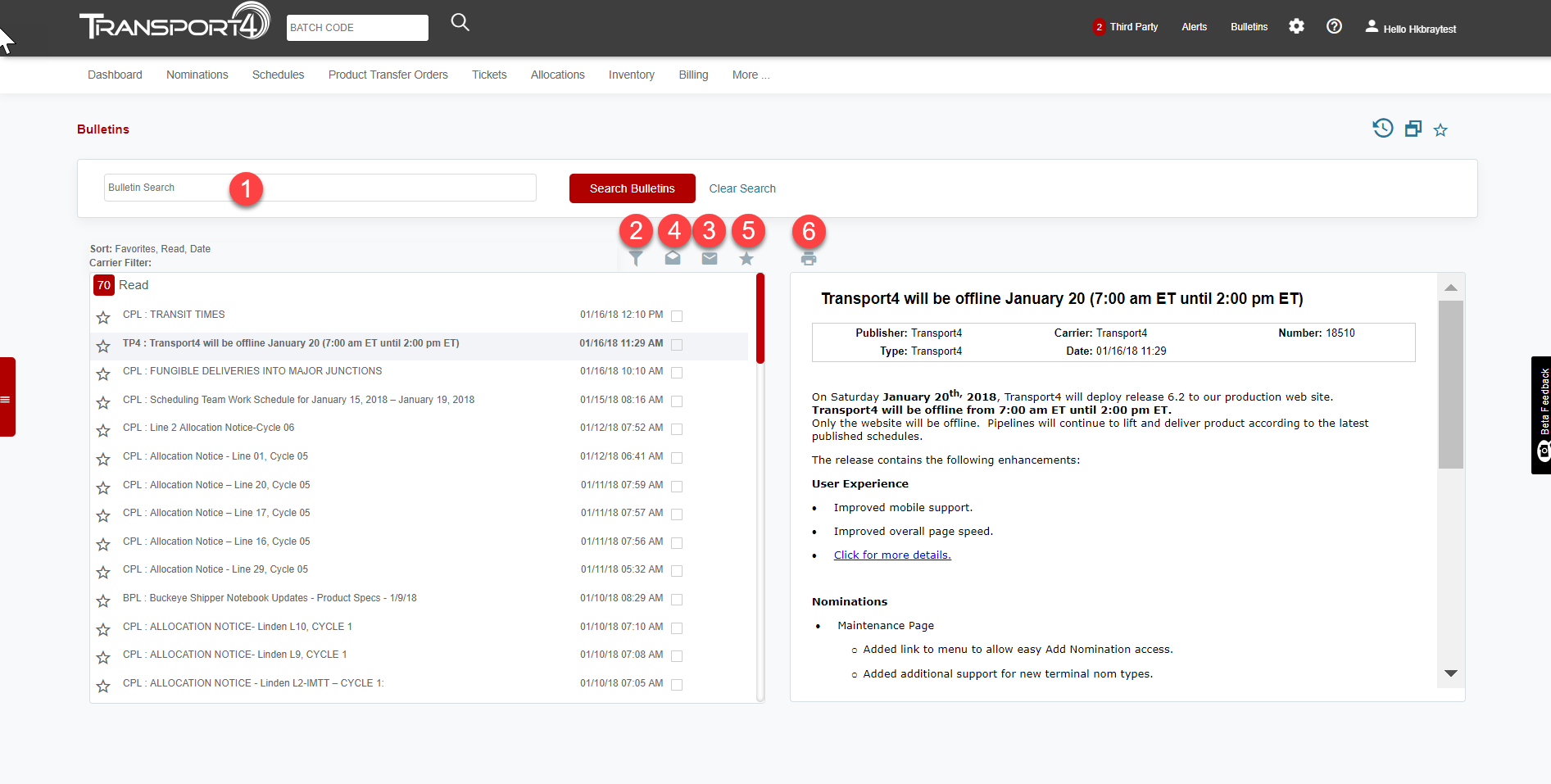Open the Nominations menu
This screenshot has width=1551, height=784.
click(x=197, y=75)
